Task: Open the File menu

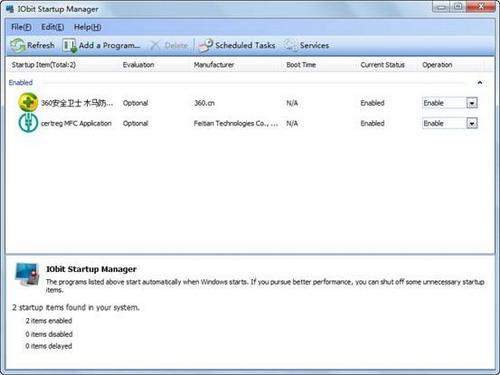Action: tap(21, 27)
